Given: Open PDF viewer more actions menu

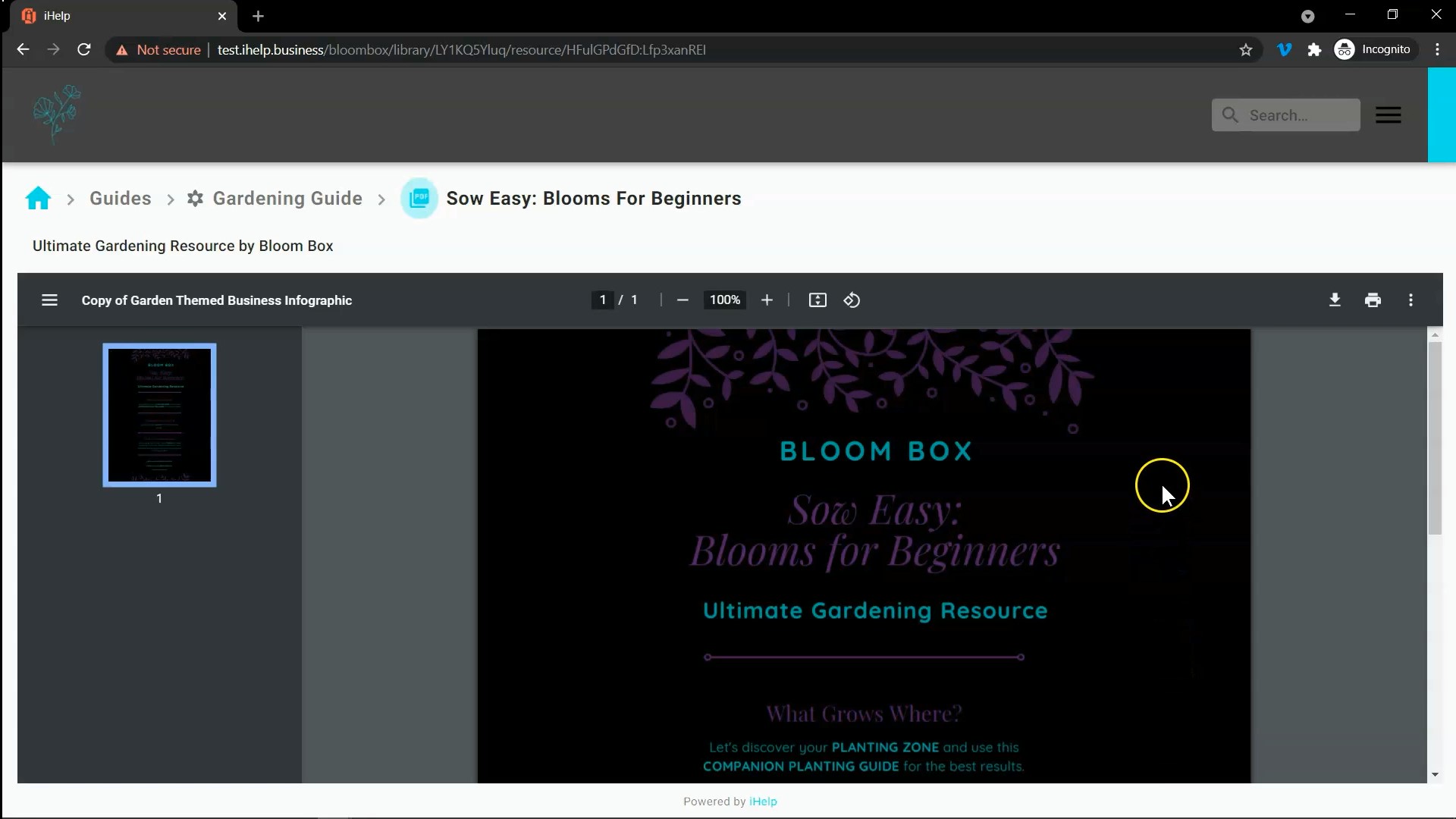Looking at the screenshot, I should pyautogui.click(x=1410, y=300).
